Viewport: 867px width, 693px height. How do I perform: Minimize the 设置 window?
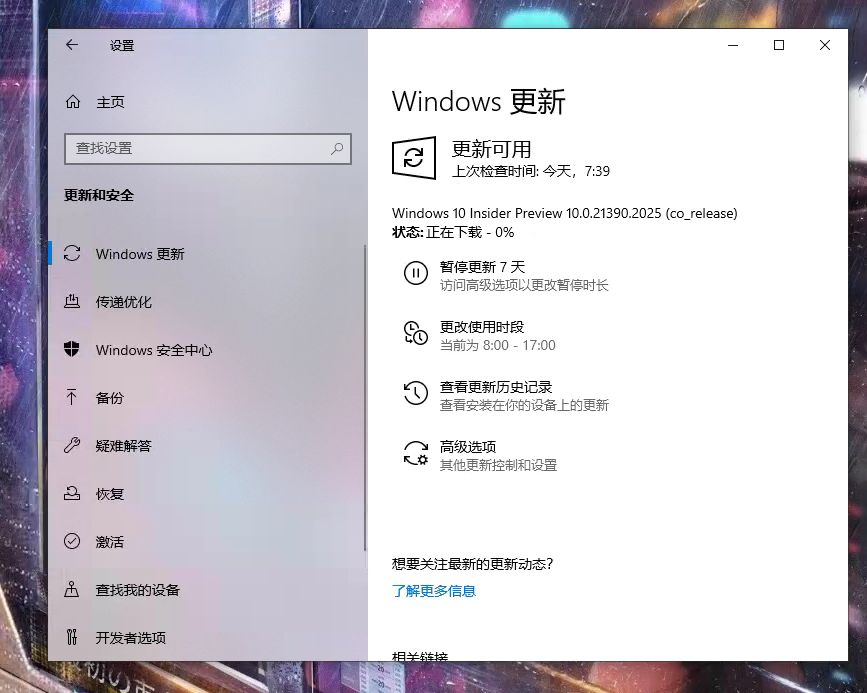point(733,45)
